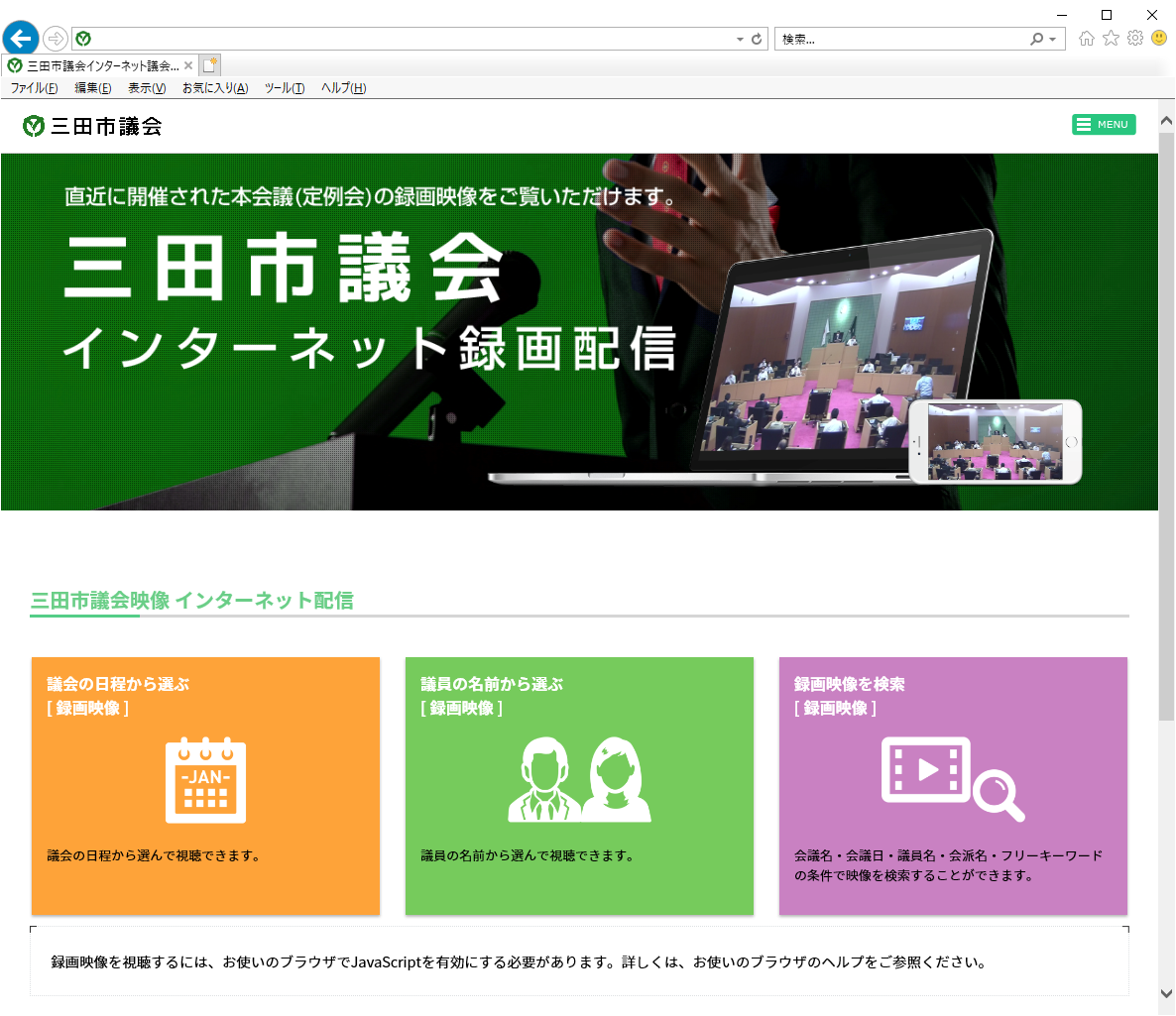The height and width of the screenshot is (1016, 1176).
Task: Open a new tab button
Action: pos(210,65)
